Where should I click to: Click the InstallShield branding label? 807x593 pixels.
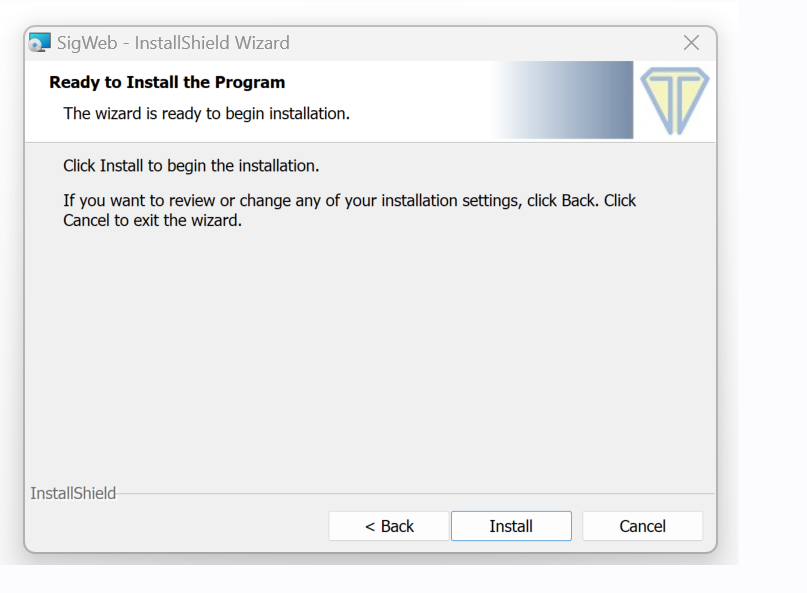click(x=72, y=492)
